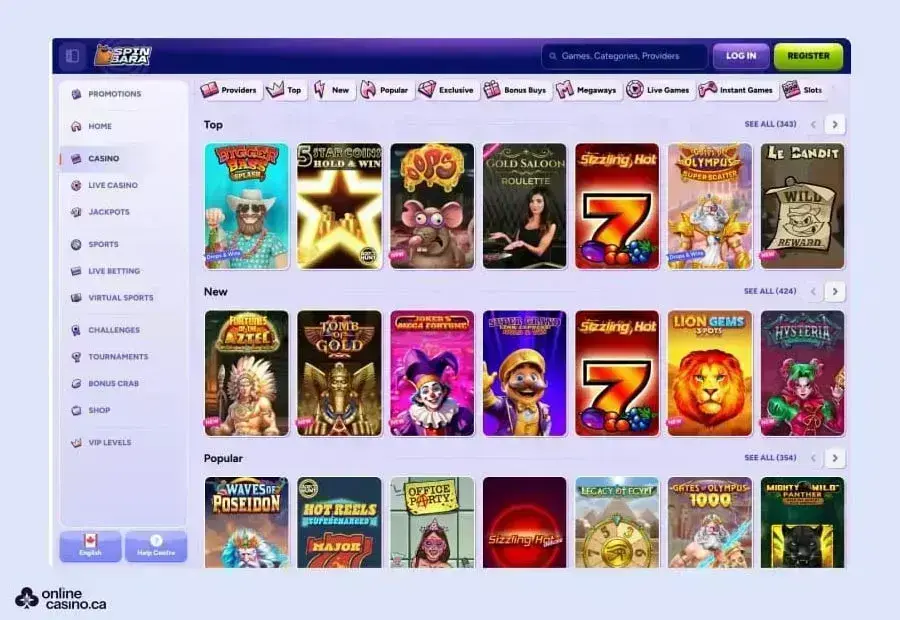This screenshot has width=900, height=620.
Task: Open Gold Saloon Roulette game
Action: point(525,206)
